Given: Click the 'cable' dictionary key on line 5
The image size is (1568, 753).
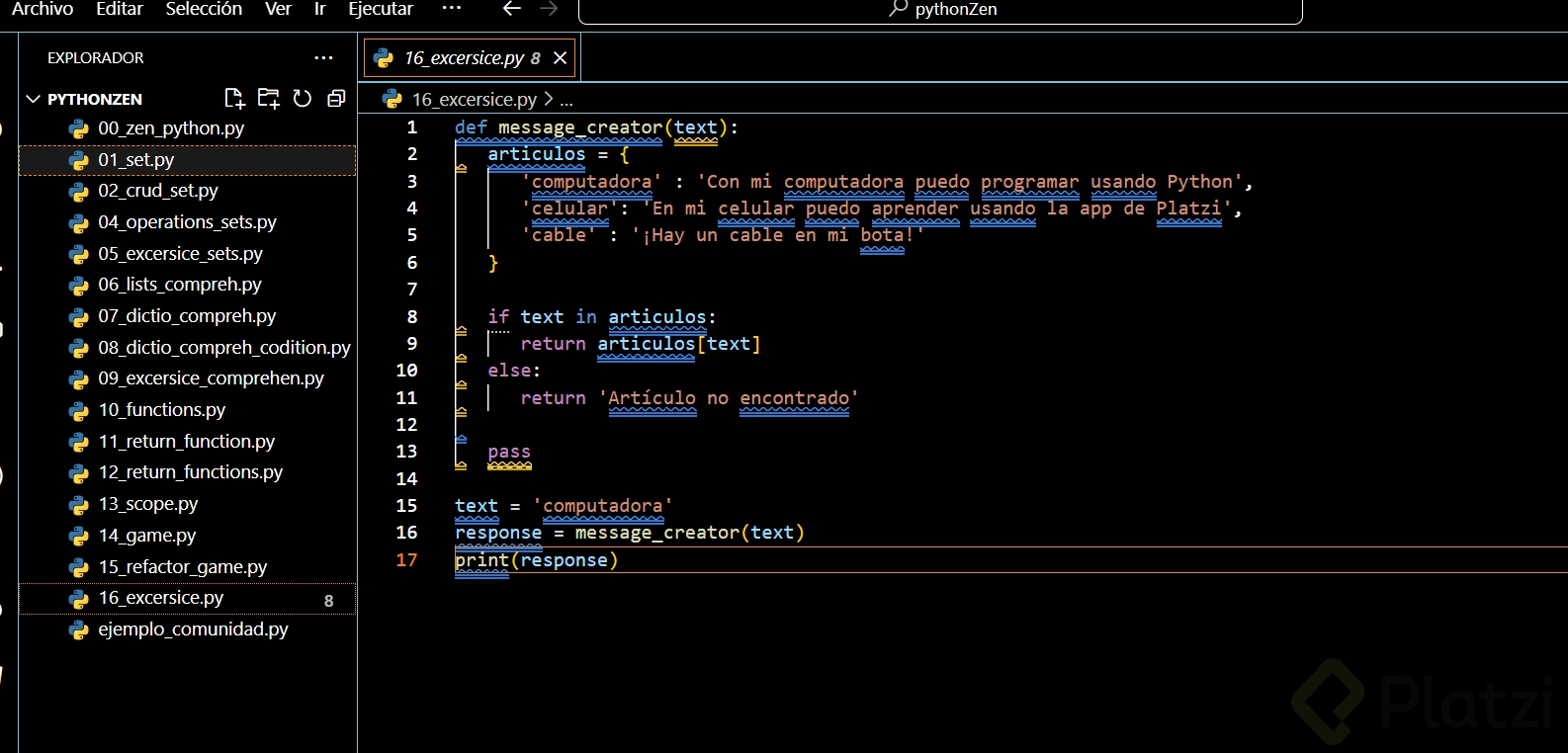Looking at the screenshot, I should 559,235.
